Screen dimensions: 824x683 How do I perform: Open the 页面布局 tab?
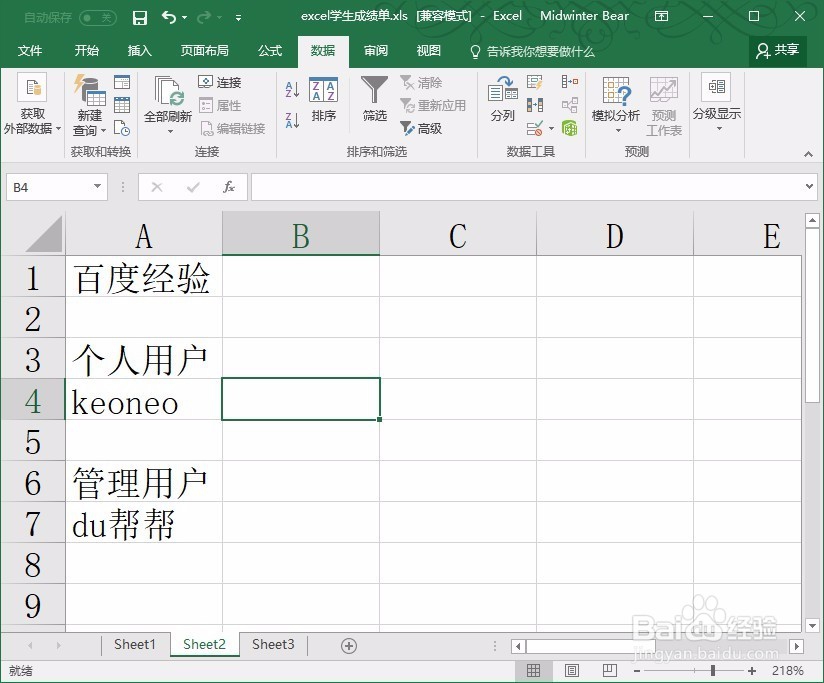click(204, 51)
